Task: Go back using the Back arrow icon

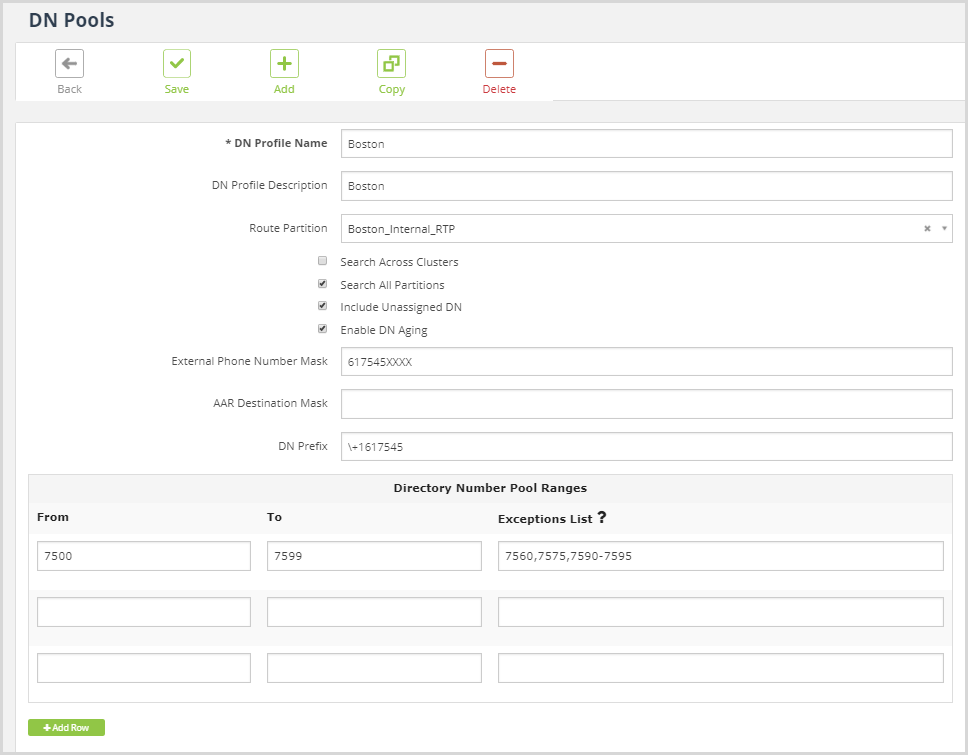Action: click(x=69, y=63)
